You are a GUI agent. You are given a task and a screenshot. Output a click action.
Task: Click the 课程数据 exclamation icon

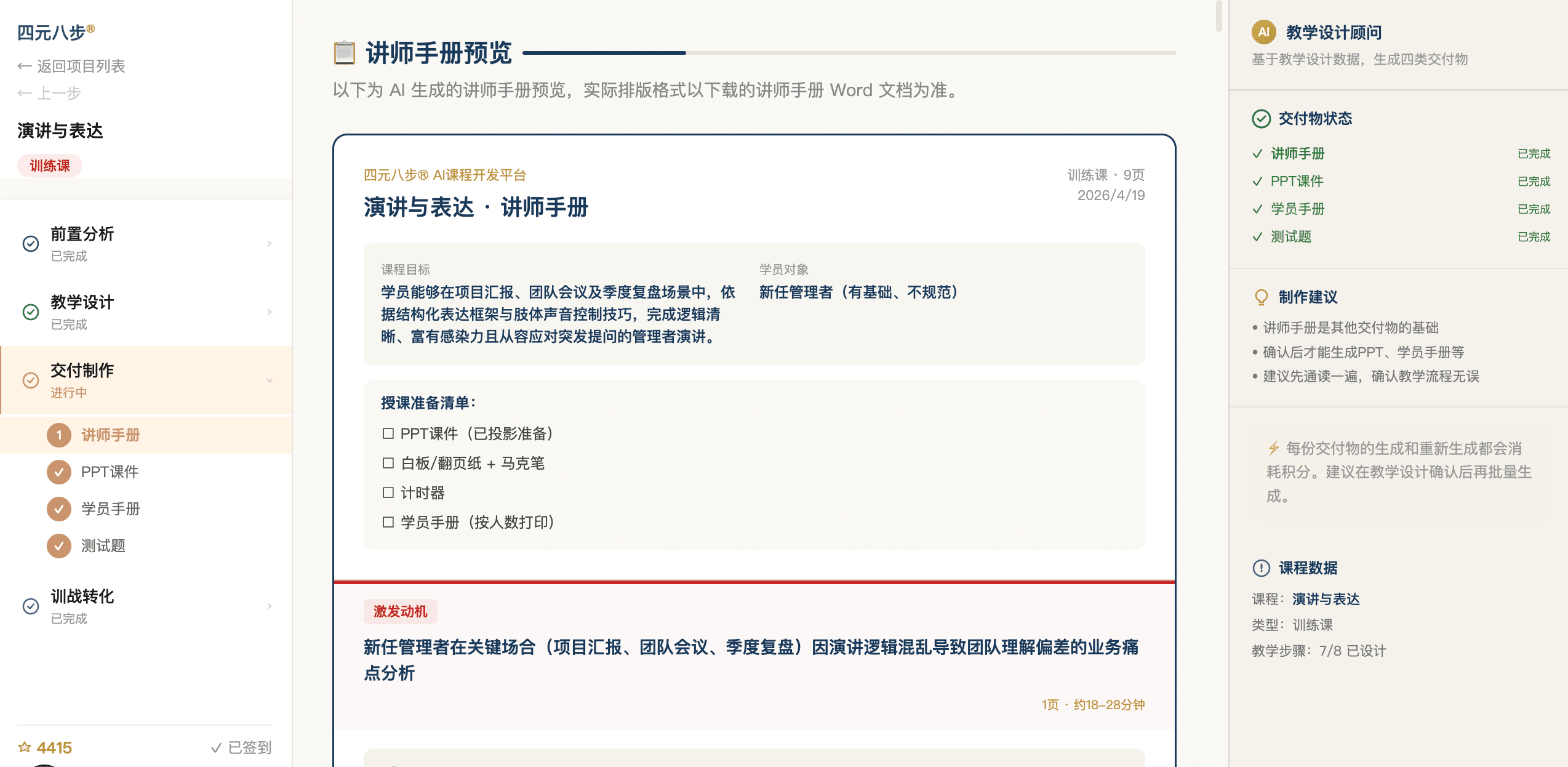point(1262,568)
